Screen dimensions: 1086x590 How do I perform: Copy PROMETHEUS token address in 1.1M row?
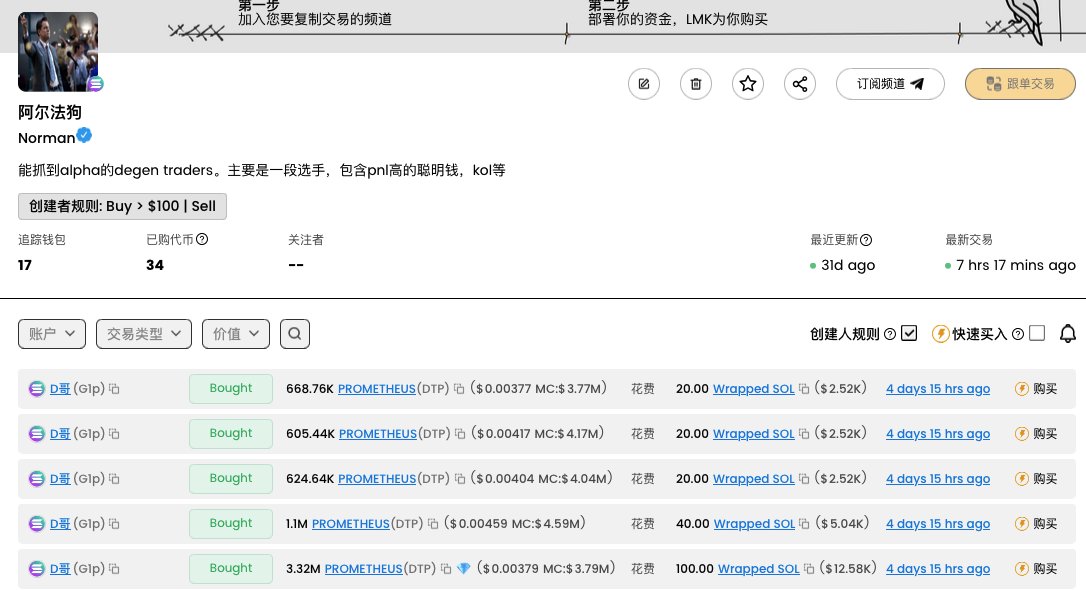pyautogui.click(x=433, y=524)
